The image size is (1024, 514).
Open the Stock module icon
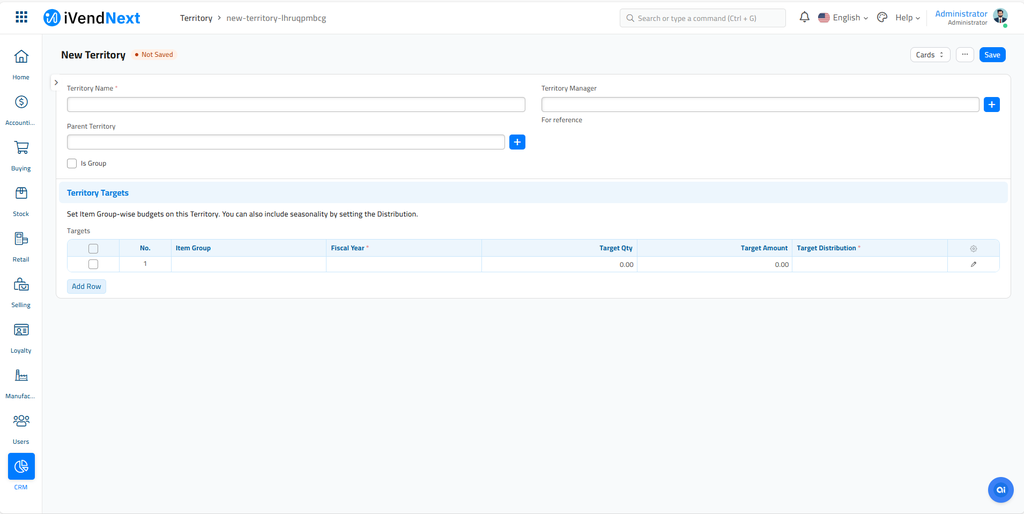click(21, 193)
